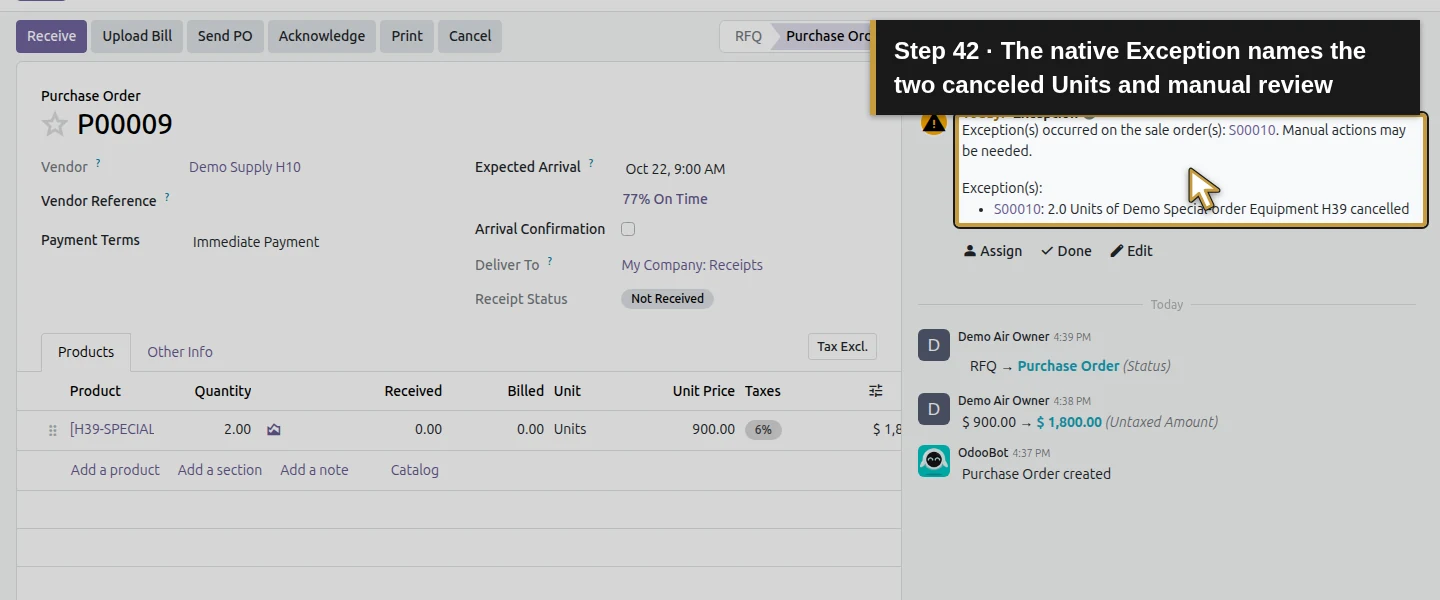Mark the exception activity Done
1440x600 pixels.
pyautogui.click(x=1066, y=251)
